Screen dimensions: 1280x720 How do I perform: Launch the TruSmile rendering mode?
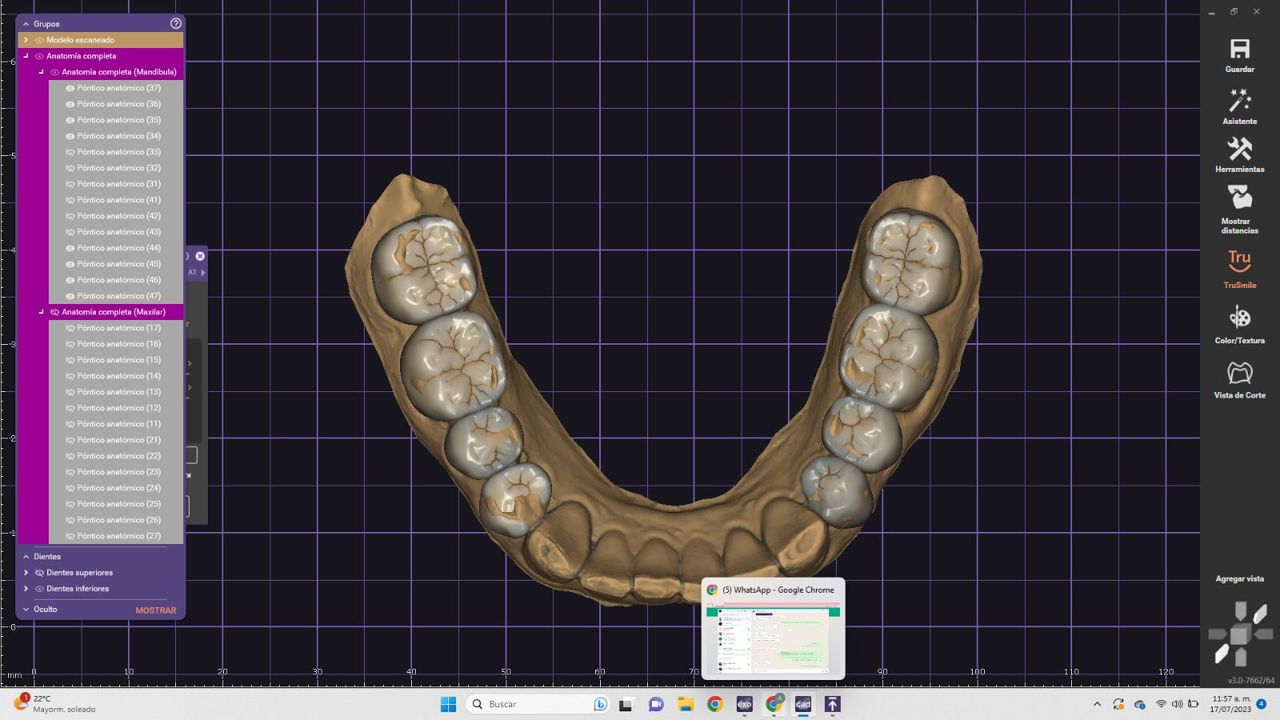pos(1239,262)
